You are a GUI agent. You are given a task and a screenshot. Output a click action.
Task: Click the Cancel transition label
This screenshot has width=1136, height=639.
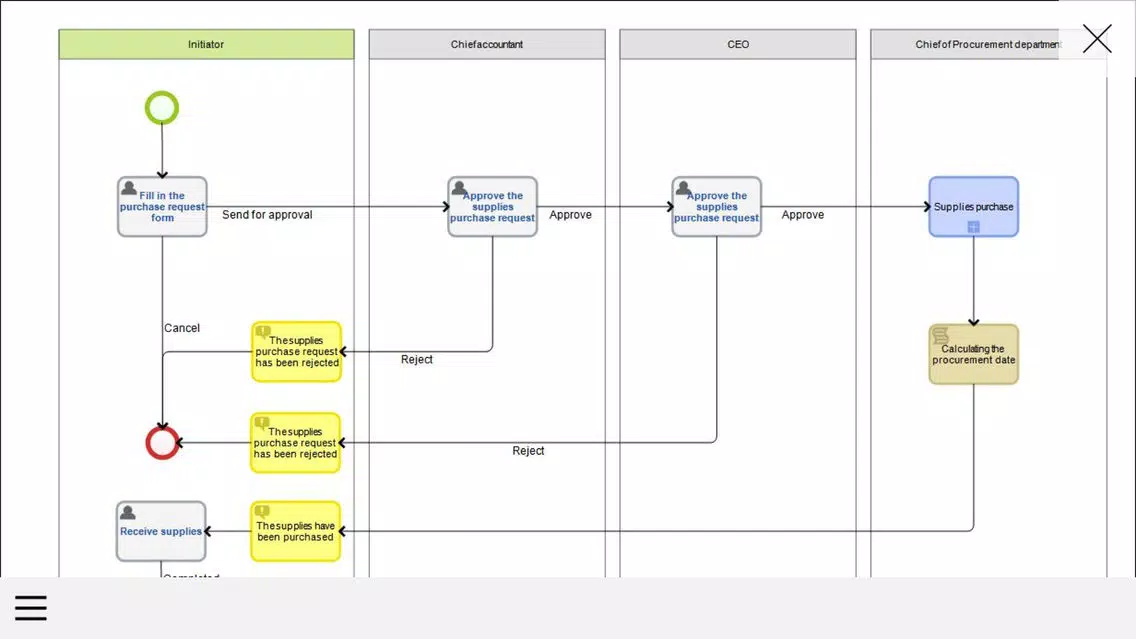(x=182, y=327)
